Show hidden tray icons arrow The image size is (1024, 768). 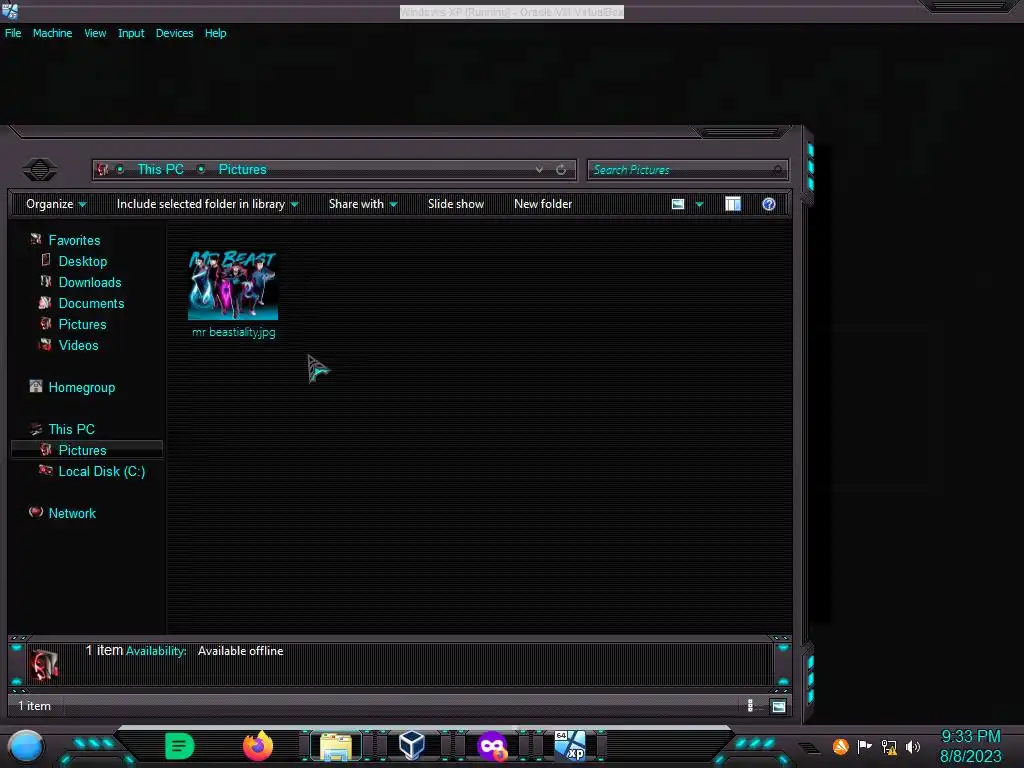(x=810, y=748)
